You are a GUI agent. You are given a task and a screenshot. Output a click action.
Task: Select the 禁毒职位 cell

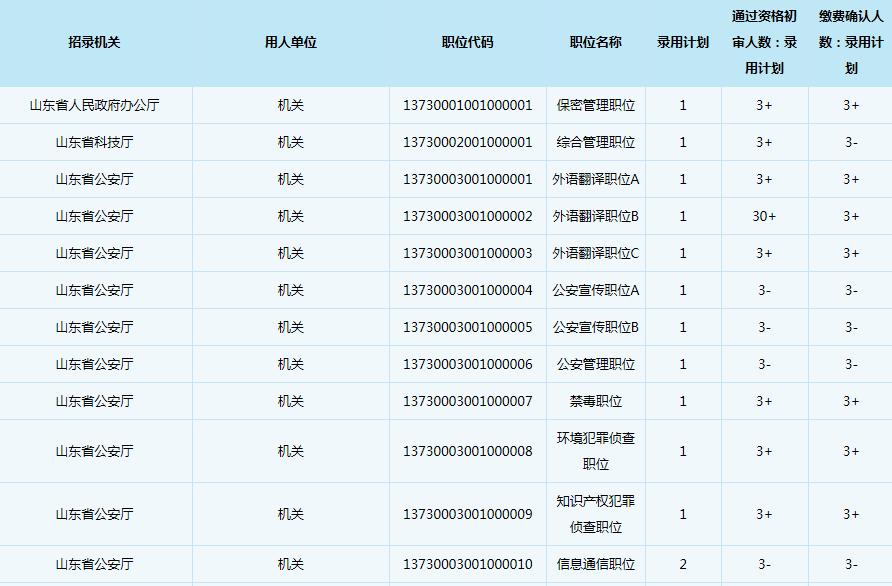point(596,401)
